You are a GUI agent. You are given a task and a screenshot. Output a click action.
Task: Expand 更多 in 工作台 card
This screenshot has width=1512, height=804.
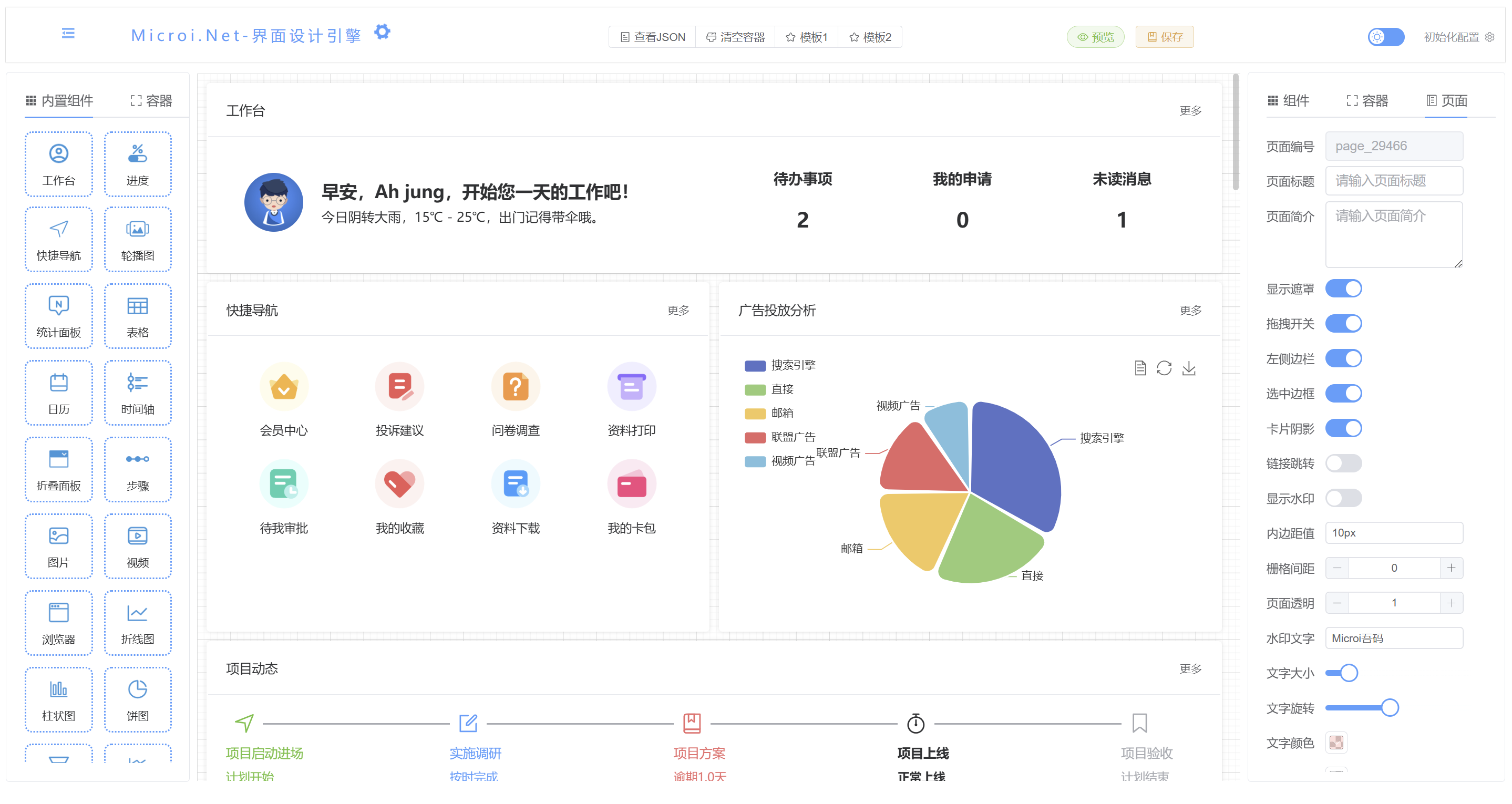(x=1190, y=111)
